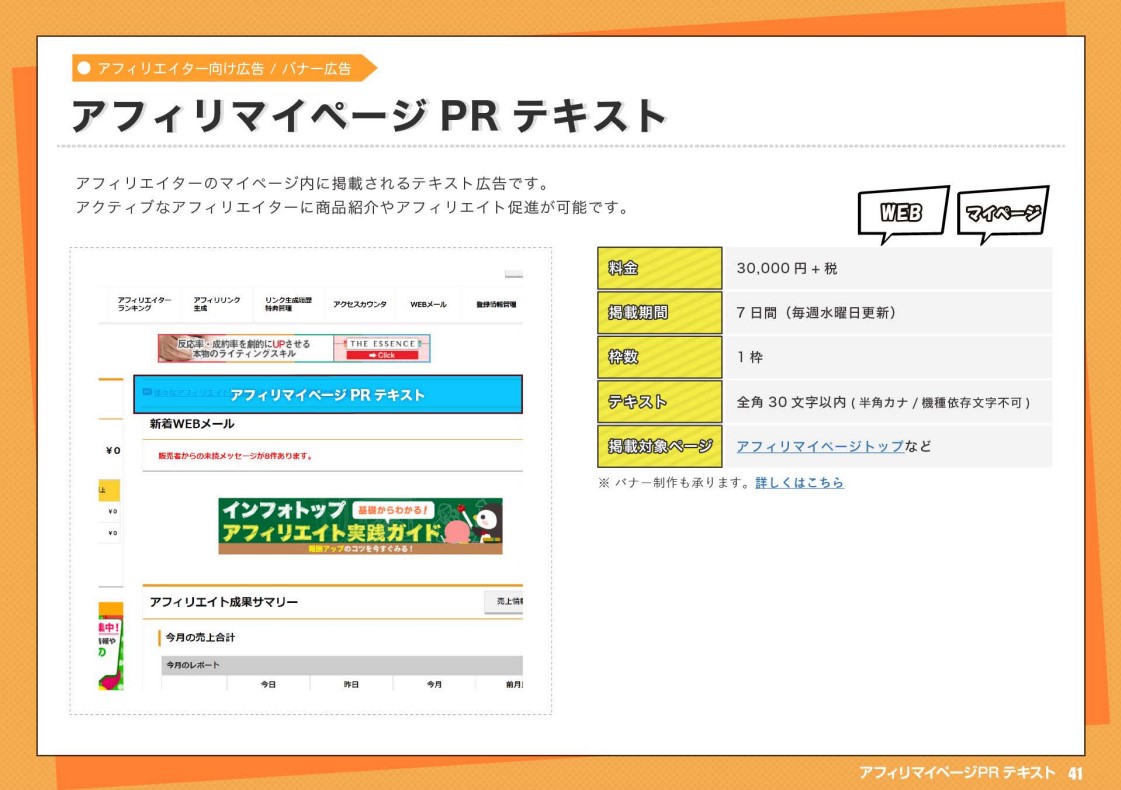The height and width of the screenshot is (790, 1121).
Task: Click the red unread message notice
Action: click(235, 456)
